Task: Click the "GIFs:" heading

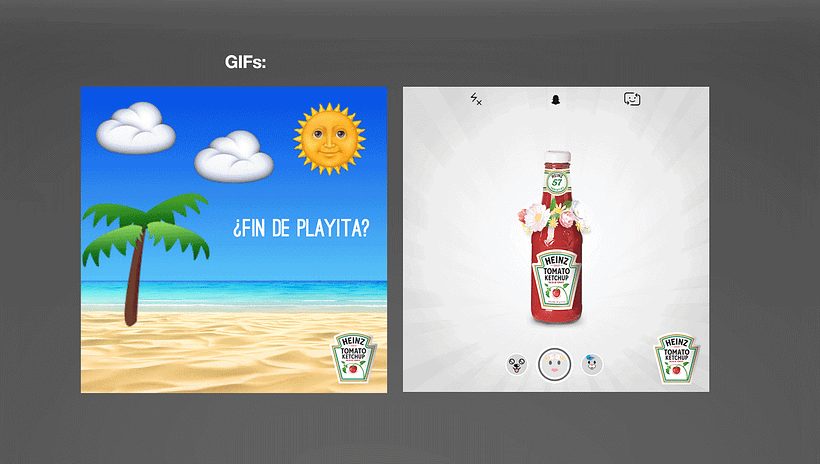Action: tap(245, 62)
